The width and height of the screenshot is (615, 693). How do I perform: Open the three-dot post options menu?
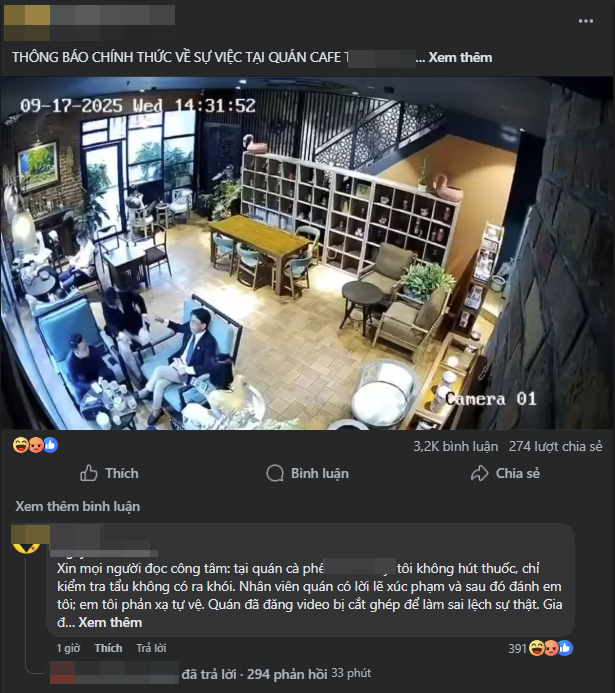[585, 21]
